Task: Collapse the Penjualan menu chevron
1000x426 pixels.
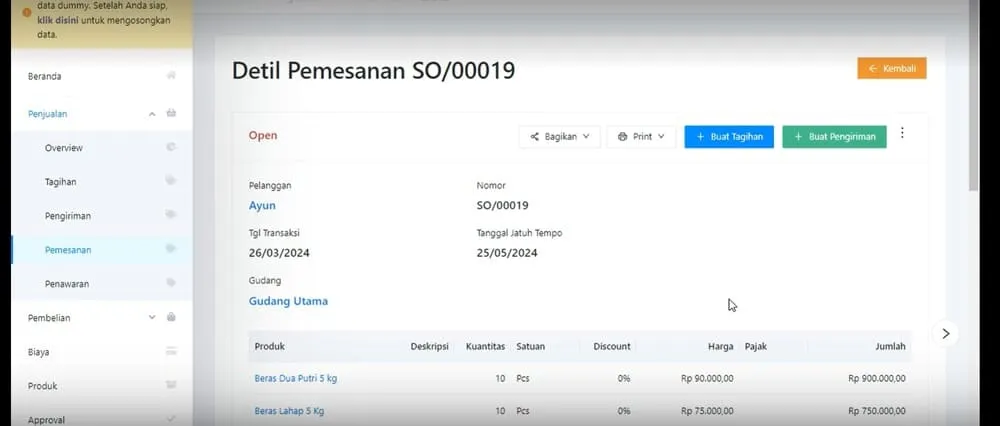Action: pos(152,114)
